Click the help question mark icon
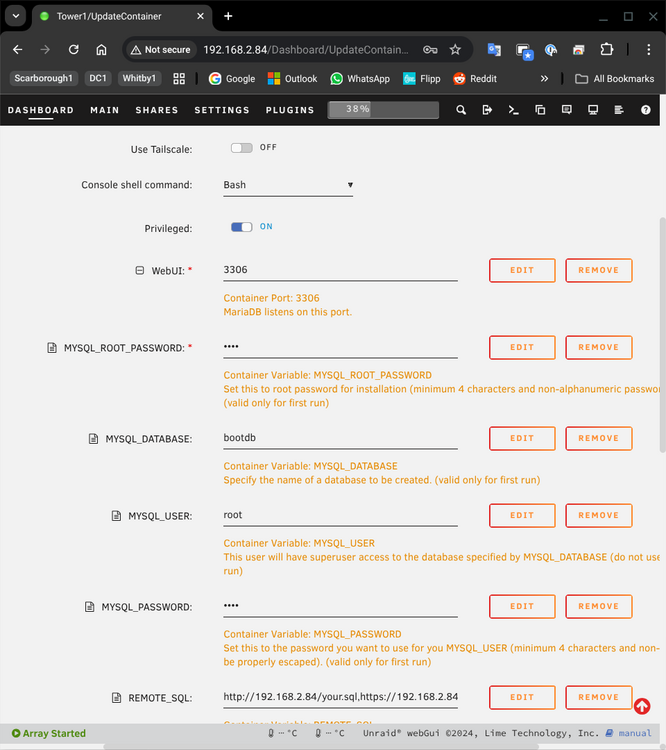Screen dimensions: 666x750 point(645,110)
